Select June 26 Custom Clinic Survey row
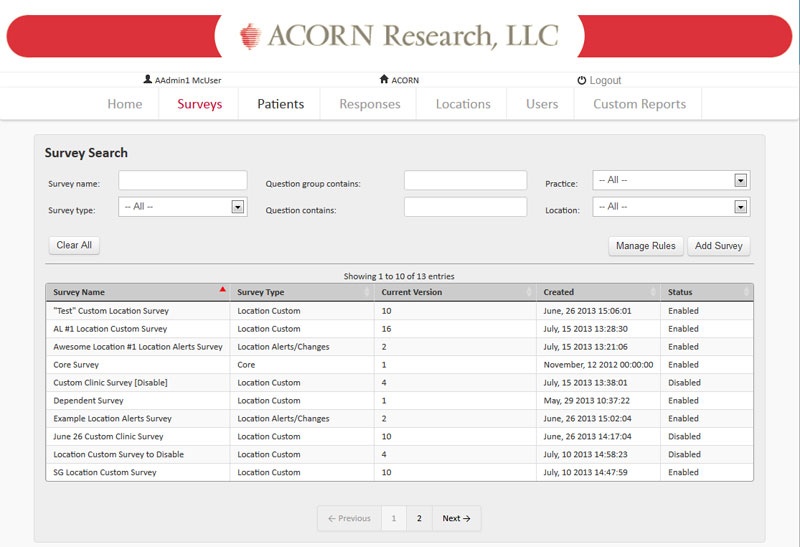The width and height of the screenshot is (800, 547). point(399,436)
